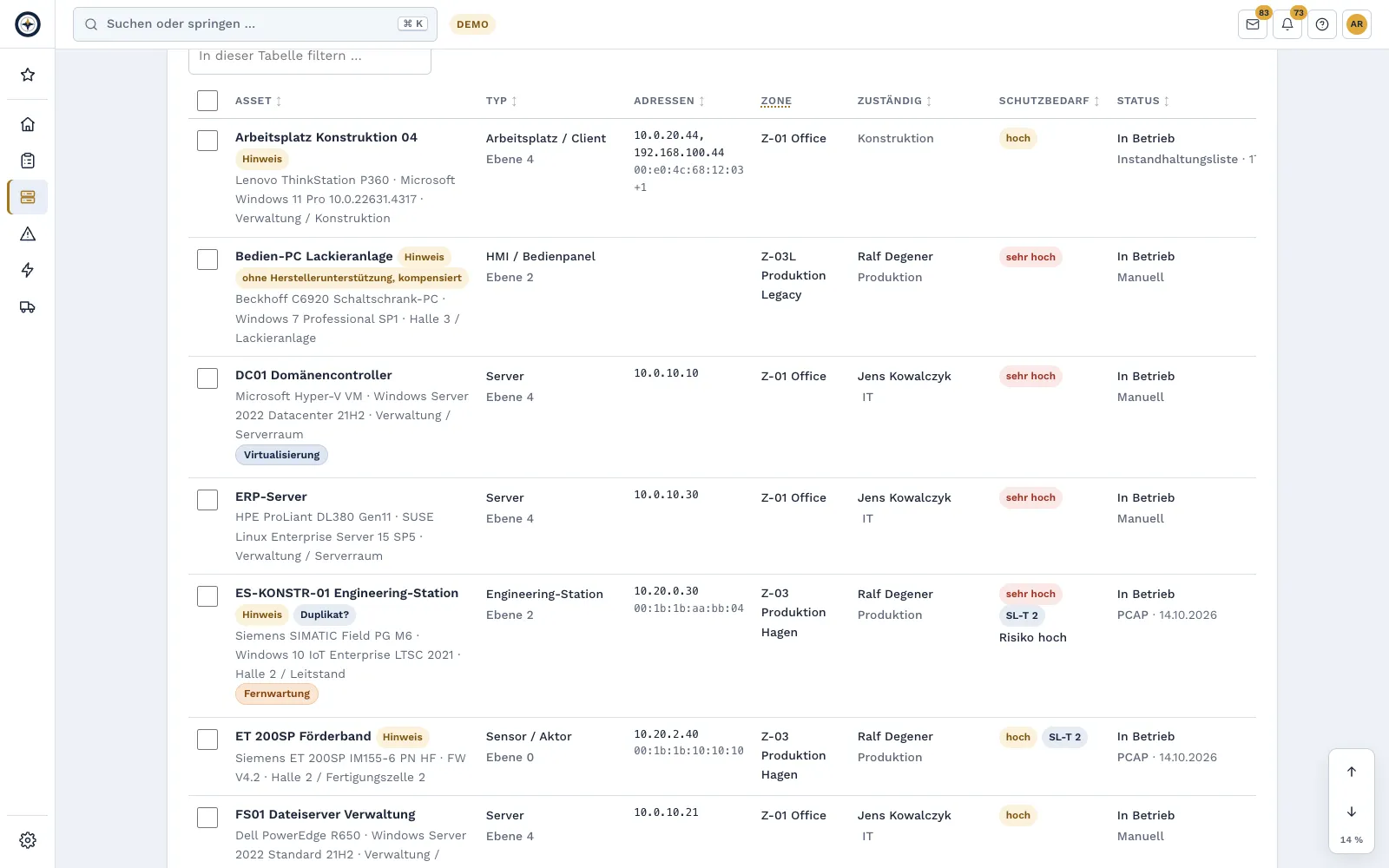Open the DC01 Domänencontroller asset
This screenshot has height=868, width=1389.
coord(313,375)
